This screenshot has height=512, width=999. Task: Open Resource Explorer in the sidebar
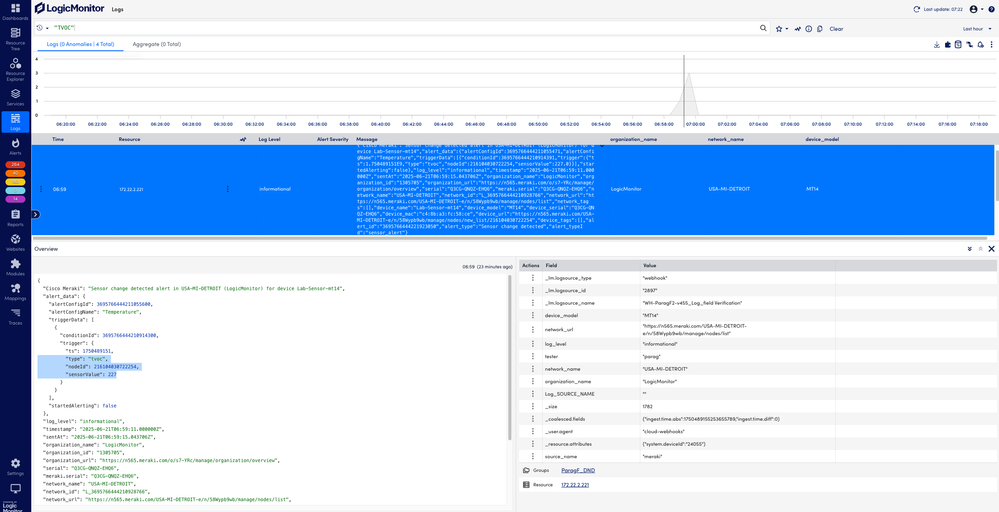click(15, 69)
